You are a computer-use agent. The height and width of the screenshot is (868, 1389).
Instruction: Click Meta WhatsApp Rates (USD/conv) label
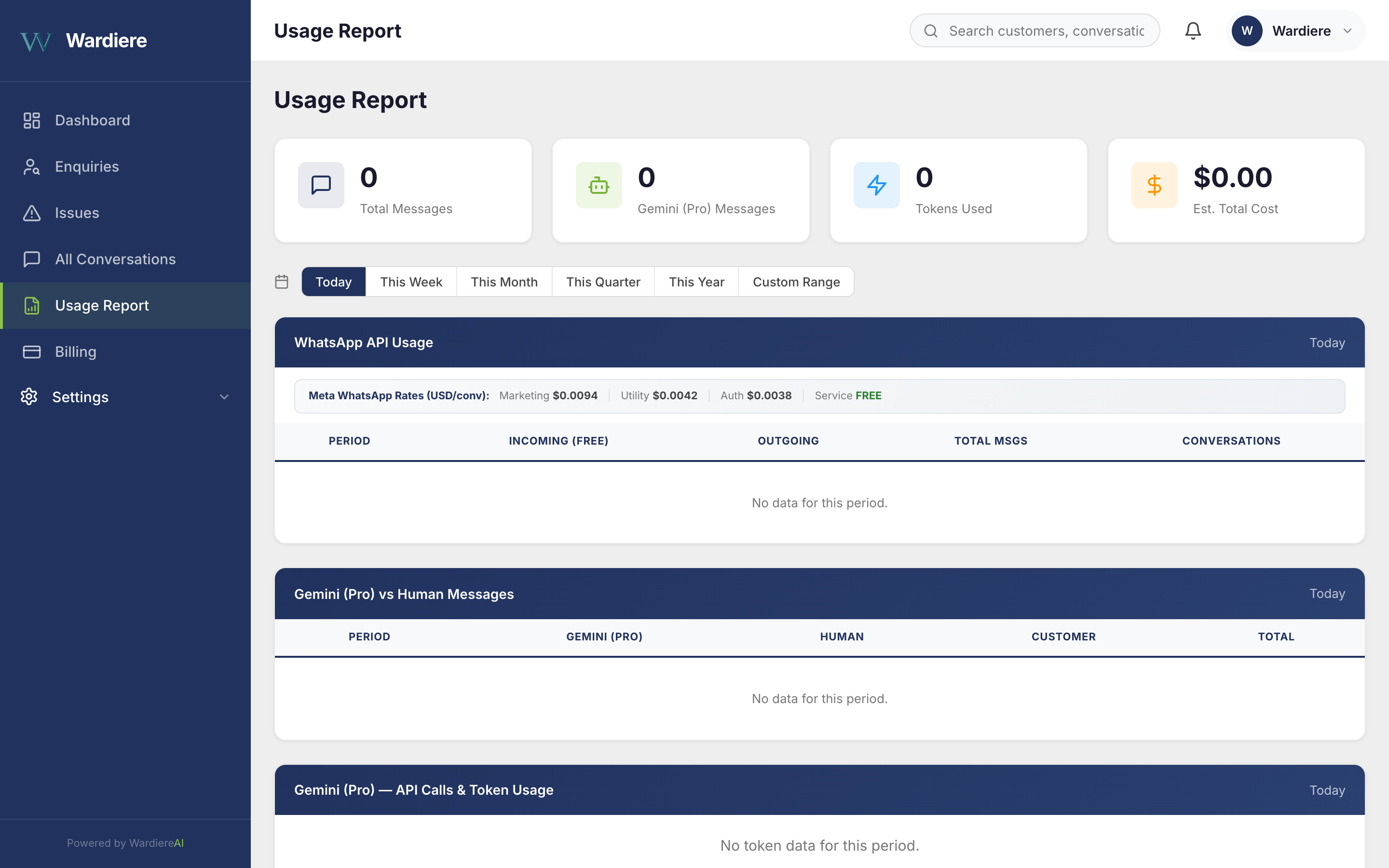(x=399, y=395)
